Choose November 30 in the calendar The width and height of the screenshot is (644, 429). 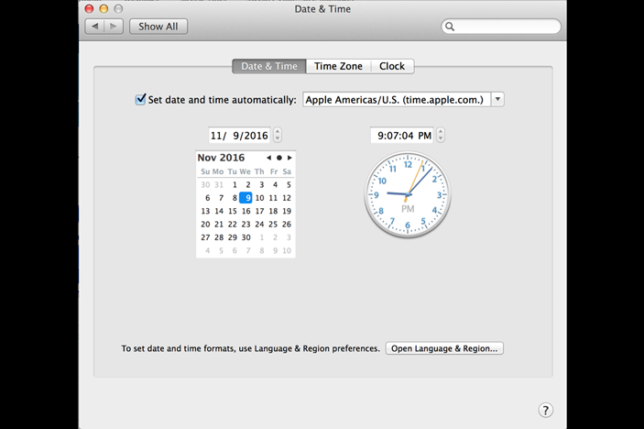pyautogui.click(x=246, y=237)
